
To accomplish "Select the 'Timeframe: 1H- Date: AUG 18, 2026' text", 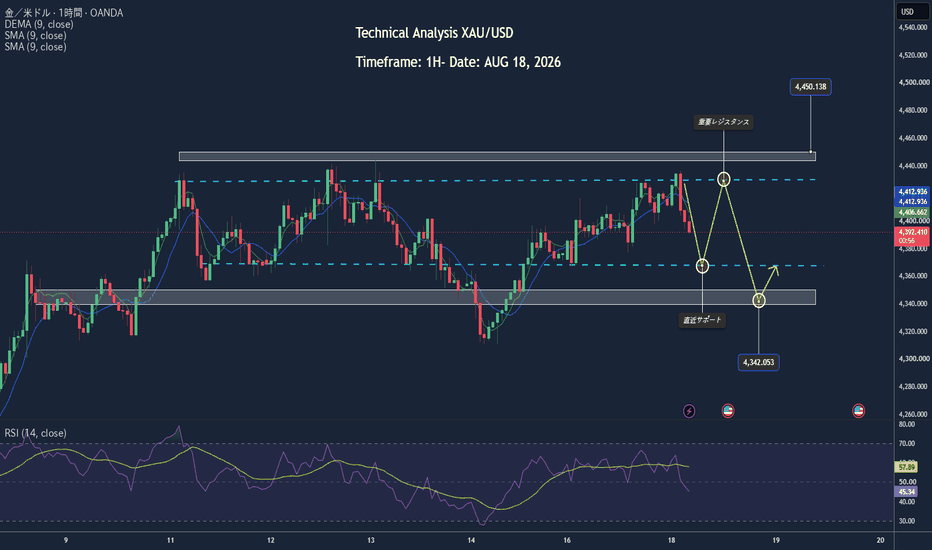I will [458, 62].
